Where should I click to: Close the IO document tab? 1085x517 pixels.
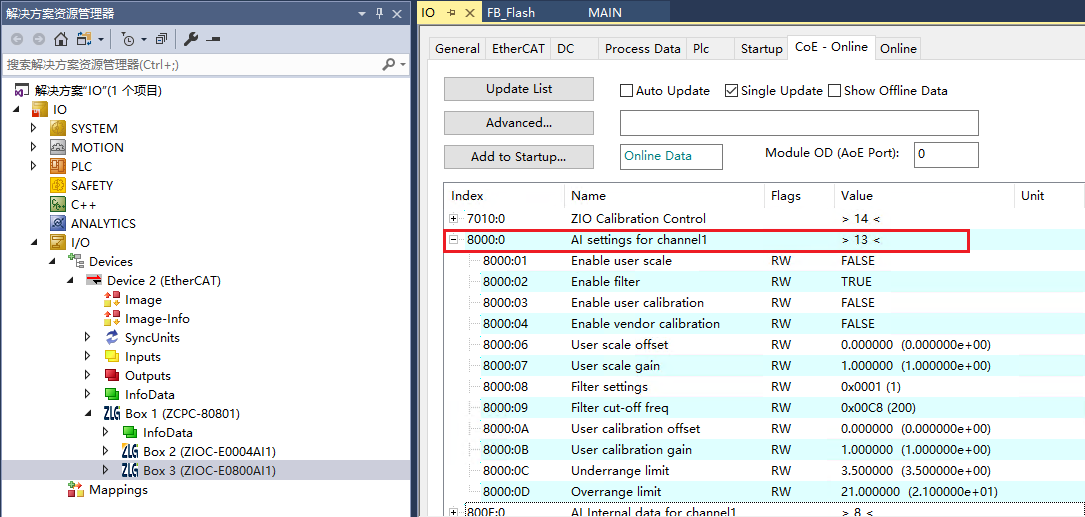(x=471, y=12)
